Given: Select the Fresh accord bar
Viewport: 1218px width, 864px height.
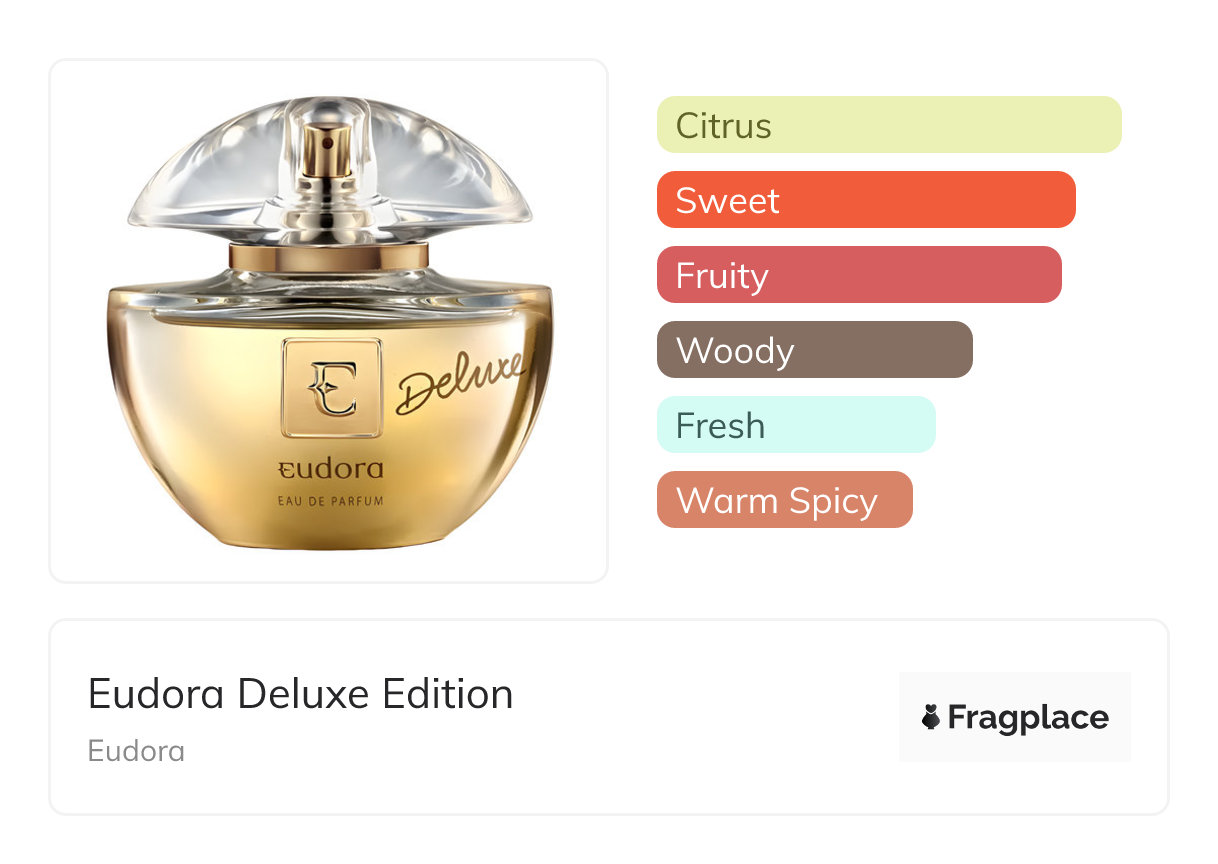Looking at the screenshot, I should point(795,425).
